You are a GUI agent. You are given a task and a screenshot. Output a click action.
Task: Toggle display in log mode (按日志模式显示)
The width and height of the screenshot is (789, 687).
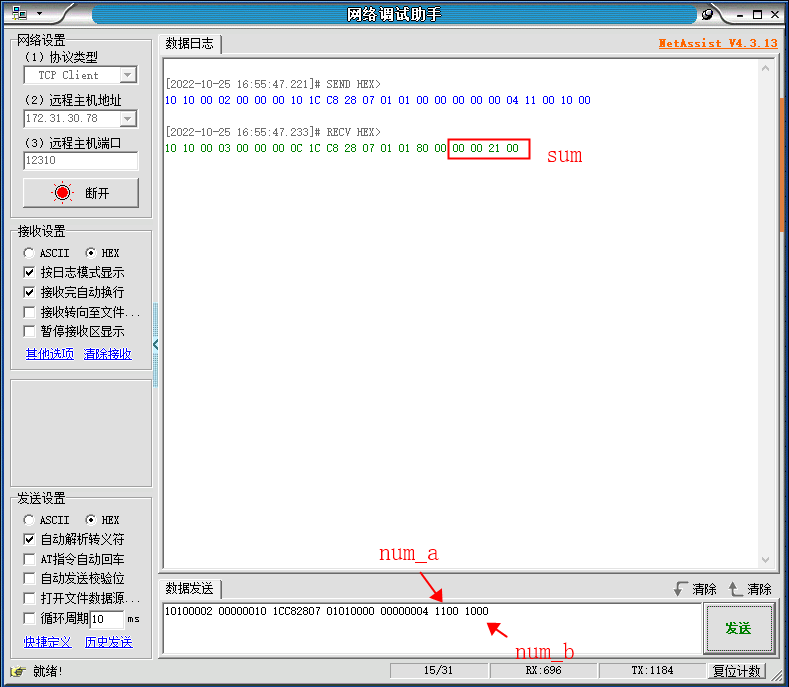pos(30,272)
